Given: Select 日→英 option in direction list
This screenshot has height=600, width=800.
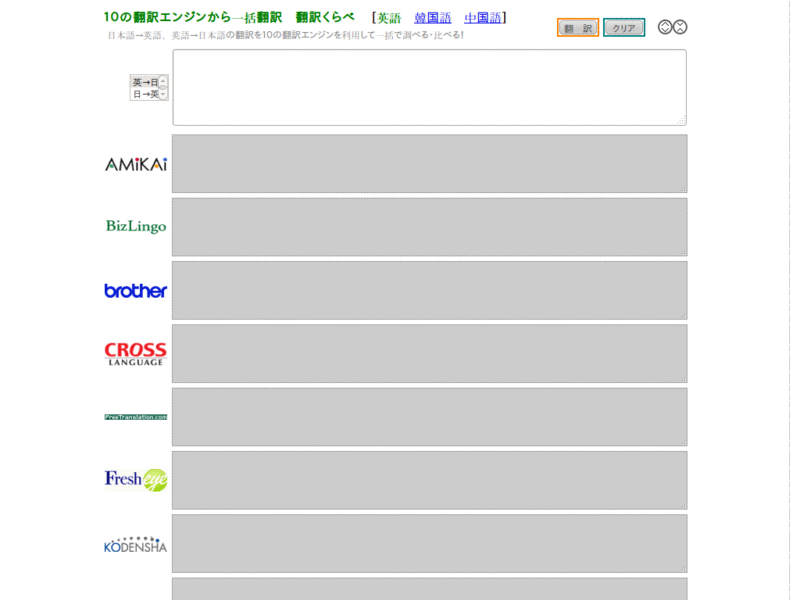Looking at the screenshot, I should coord(145,94).
